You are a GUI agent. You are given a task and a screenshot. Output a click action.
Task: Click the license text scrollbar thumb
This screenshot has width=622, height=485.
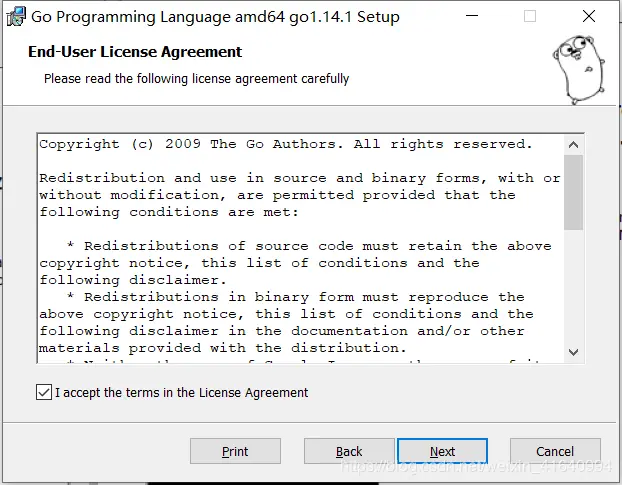pos(573,192)
